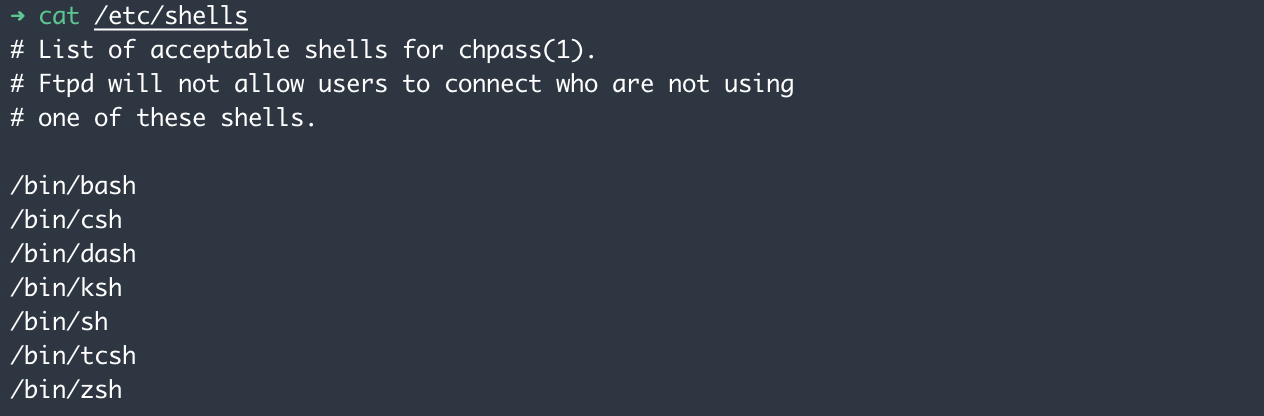Place cursor on the /bin/bash line
The height and width of the screenshot is (416, 1264).
(x=73, y=186)
